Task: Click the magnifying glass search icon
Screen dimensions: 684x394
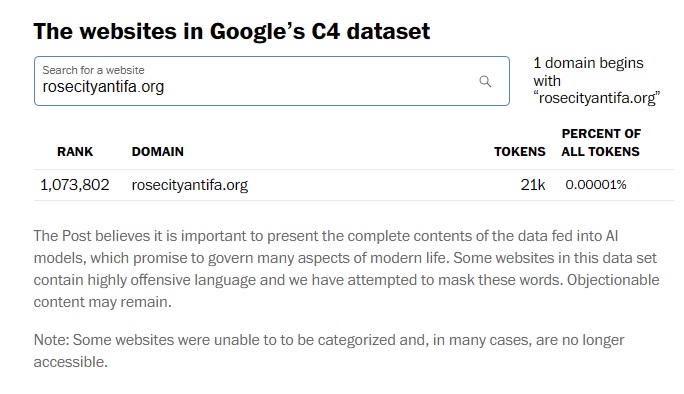Action: [485, 81]
